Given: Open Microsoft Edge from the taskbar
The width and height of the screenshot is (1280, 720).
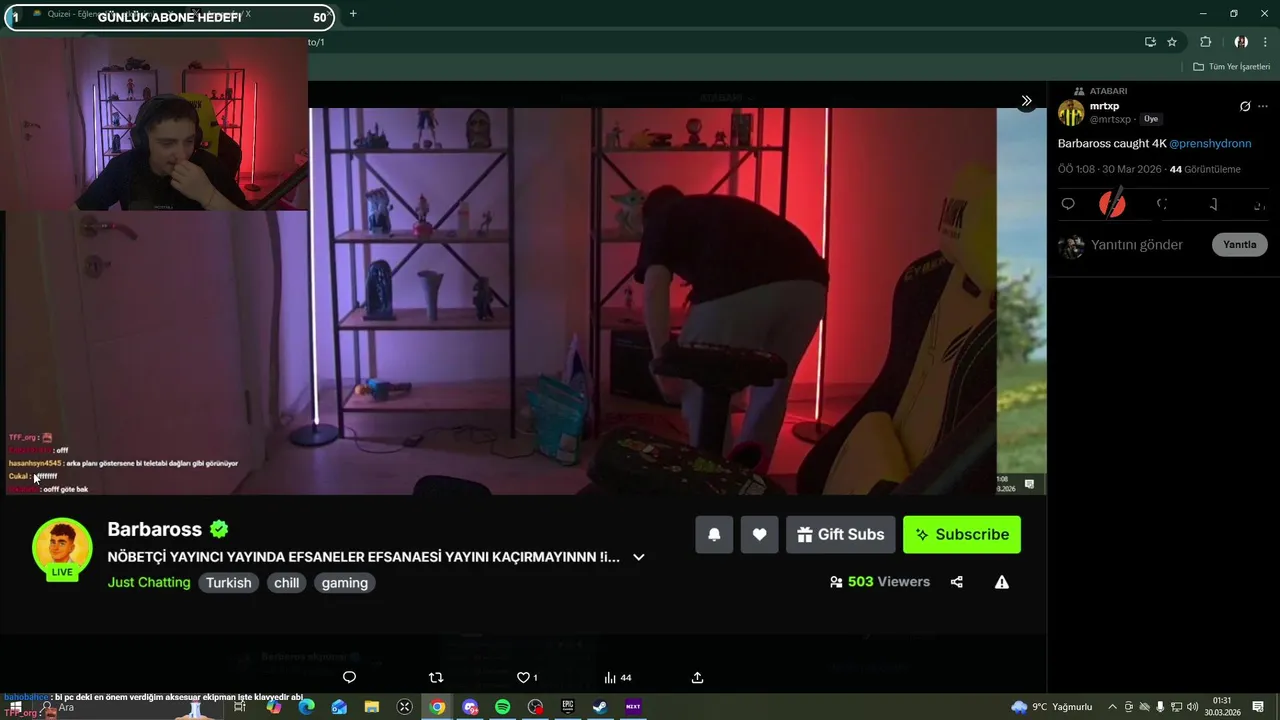Looking at the screenshot, I should point(307,707).
